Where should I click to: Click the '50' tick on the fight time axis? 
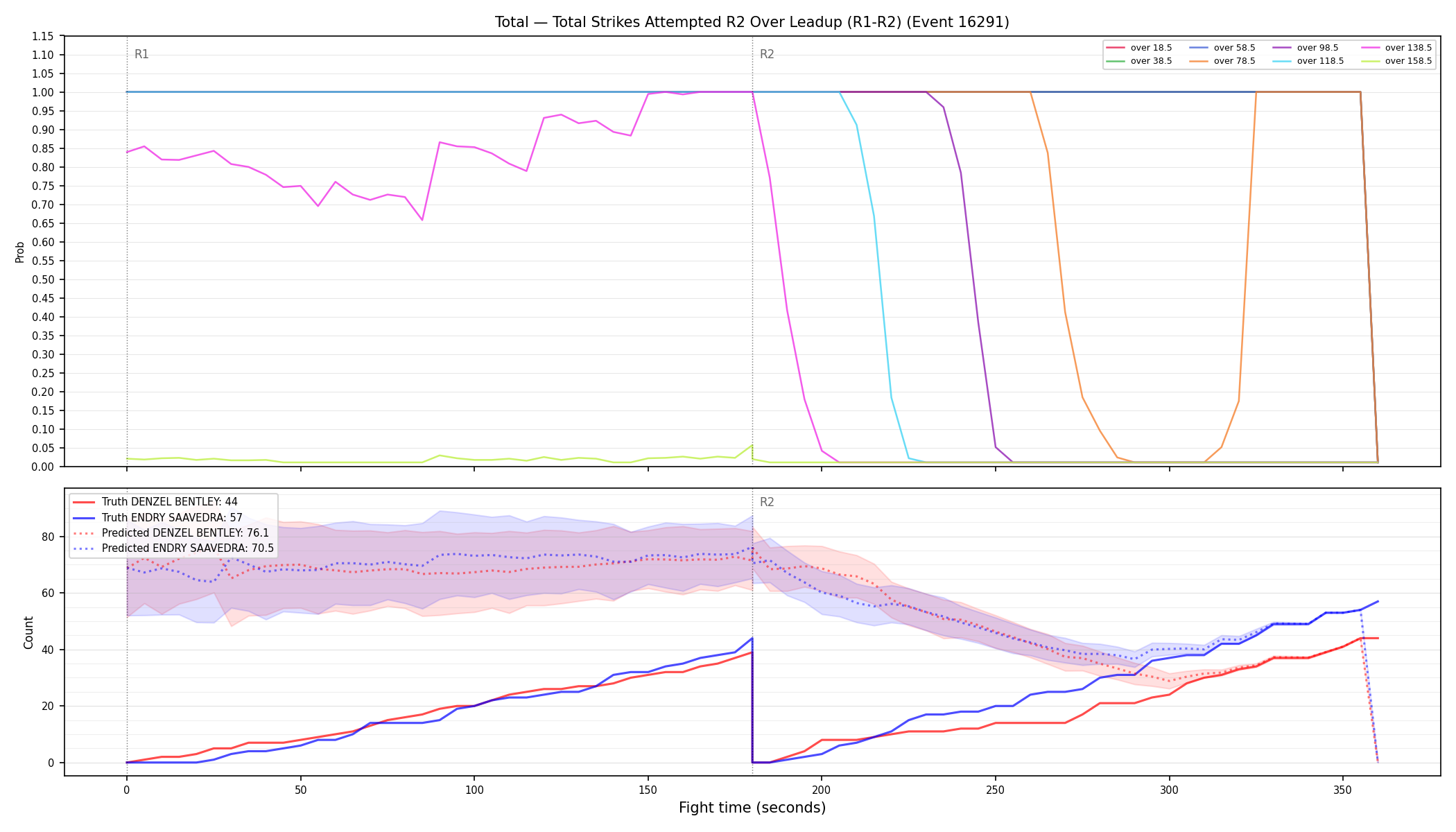300,790
